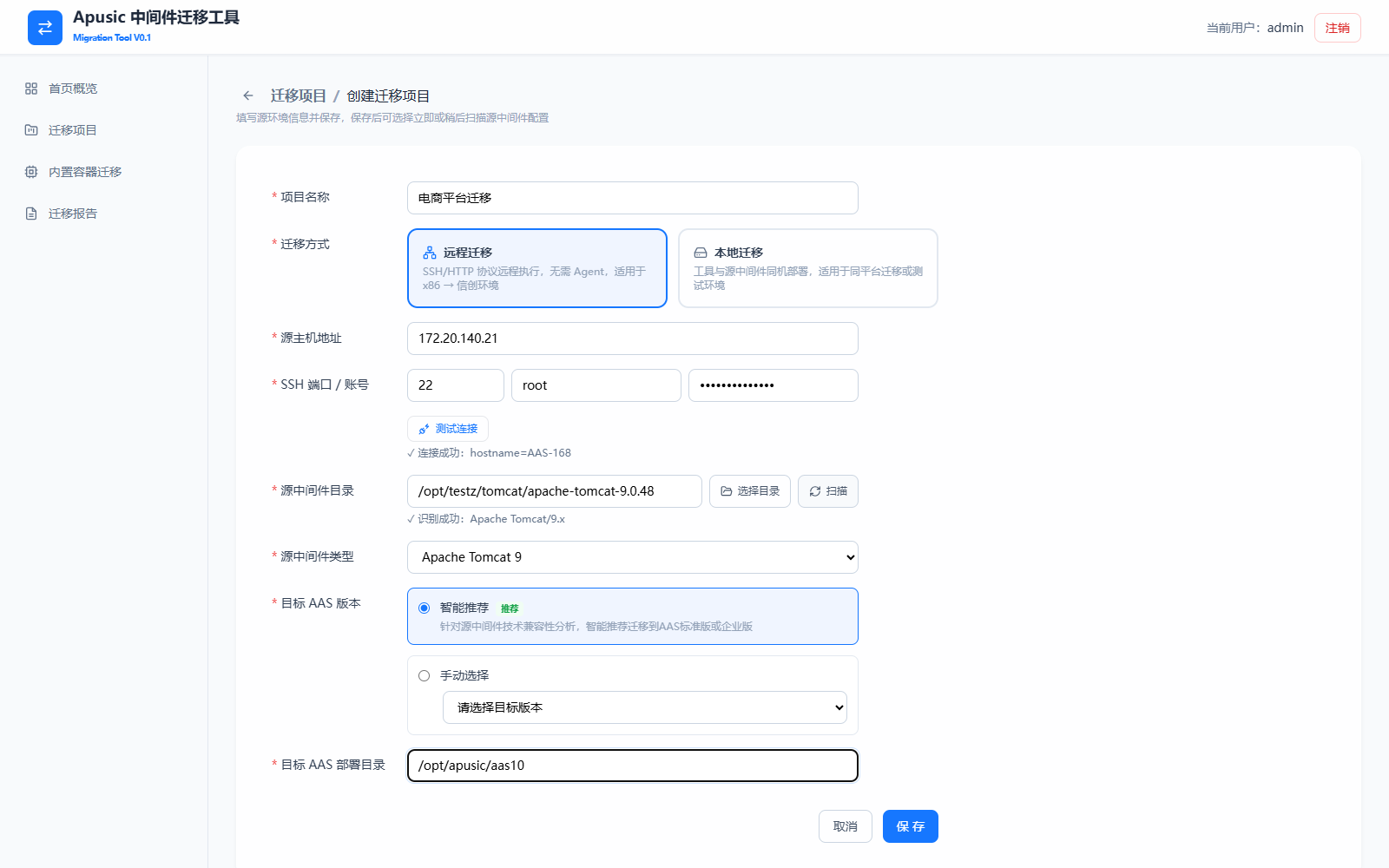
Task: Click the 保存 button
Action: (911, 826)
